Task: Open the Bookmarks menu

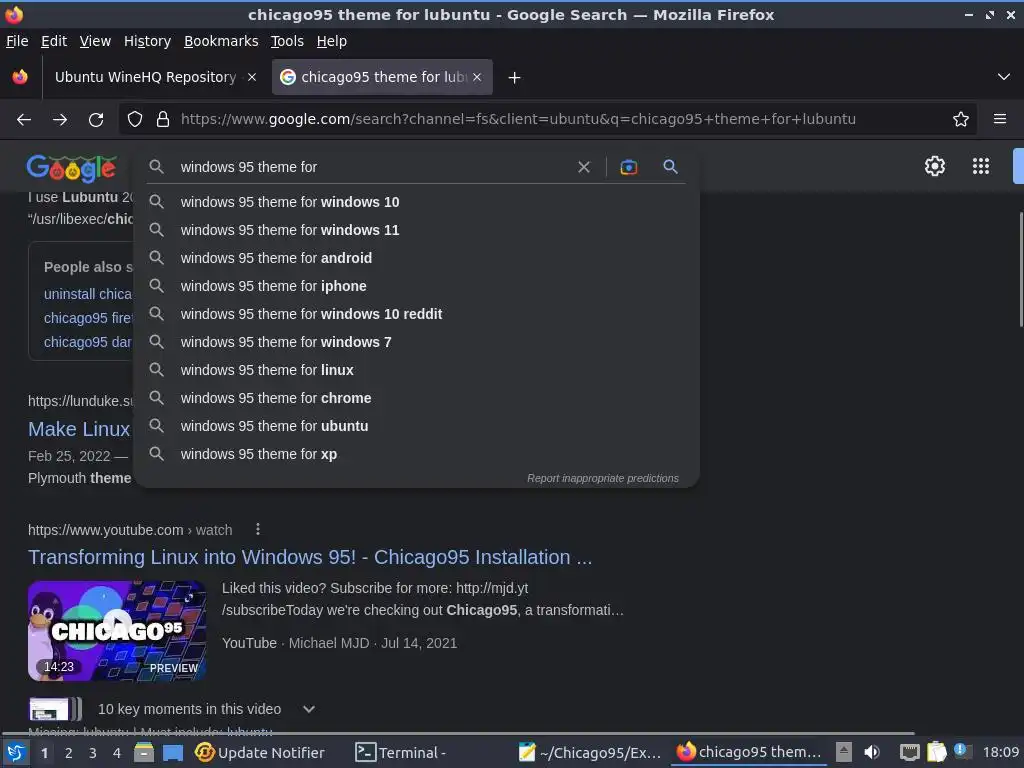Action: 221,41
